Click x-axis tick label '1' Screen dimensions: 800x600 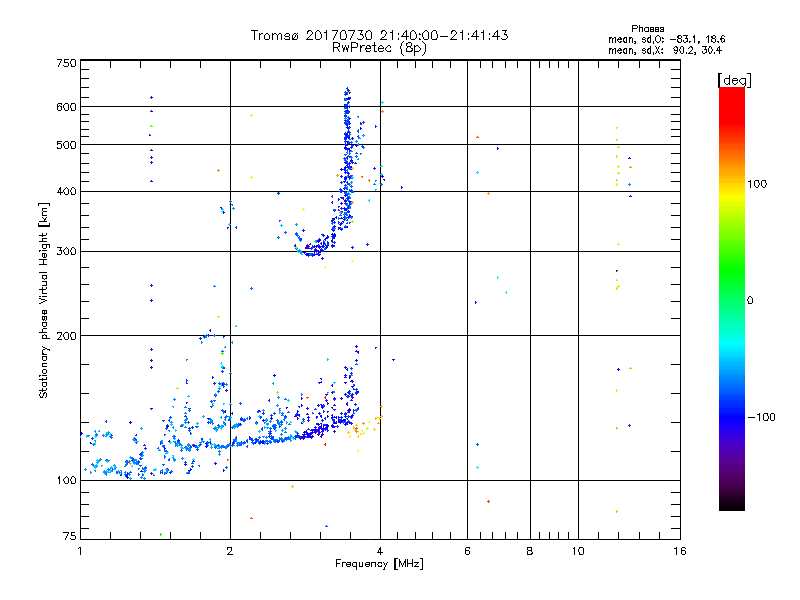[x=80, y=551]
